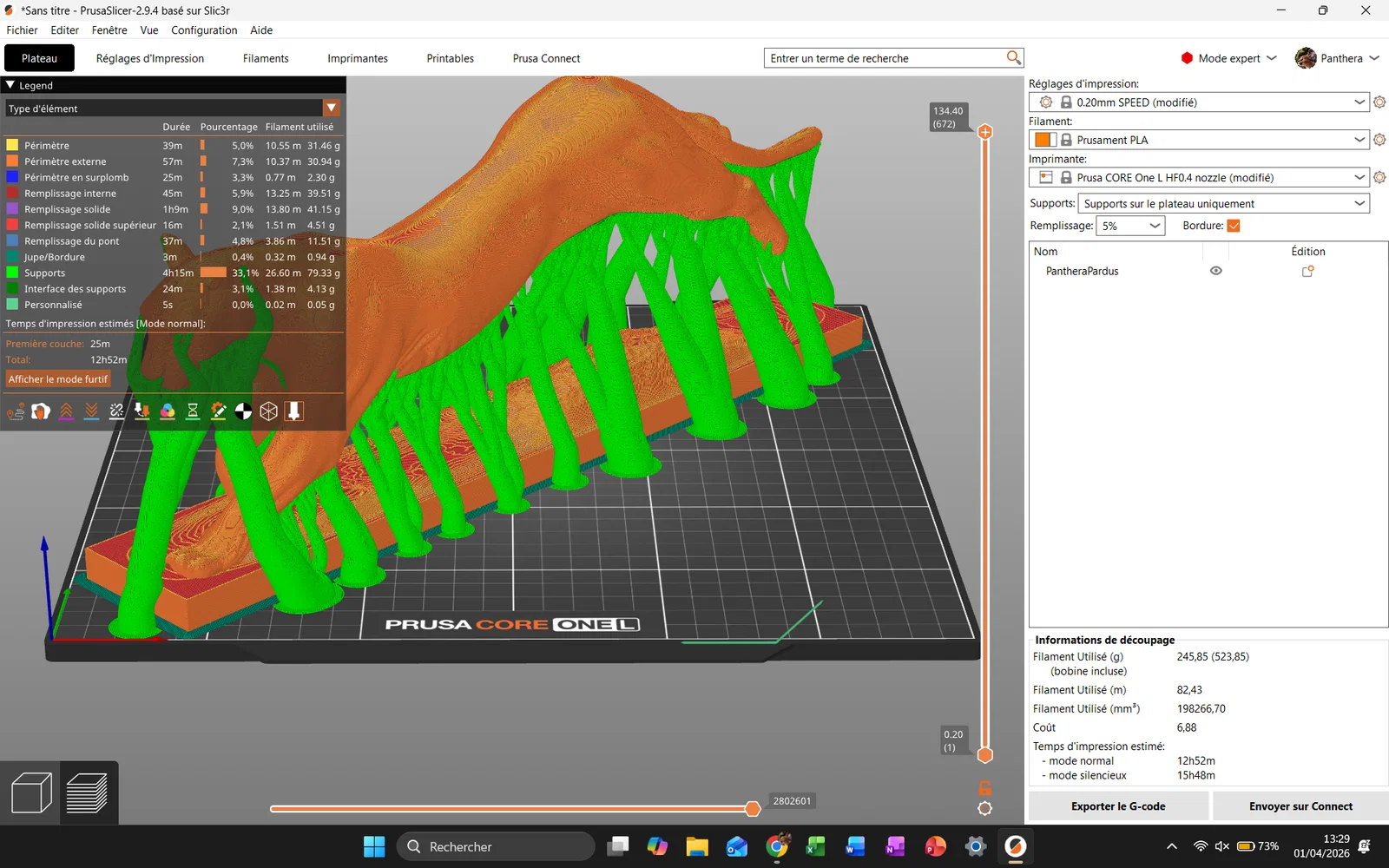
Task: Open taskbar Settings gear app
Action: pyautogui.click(x=976, y=846)
